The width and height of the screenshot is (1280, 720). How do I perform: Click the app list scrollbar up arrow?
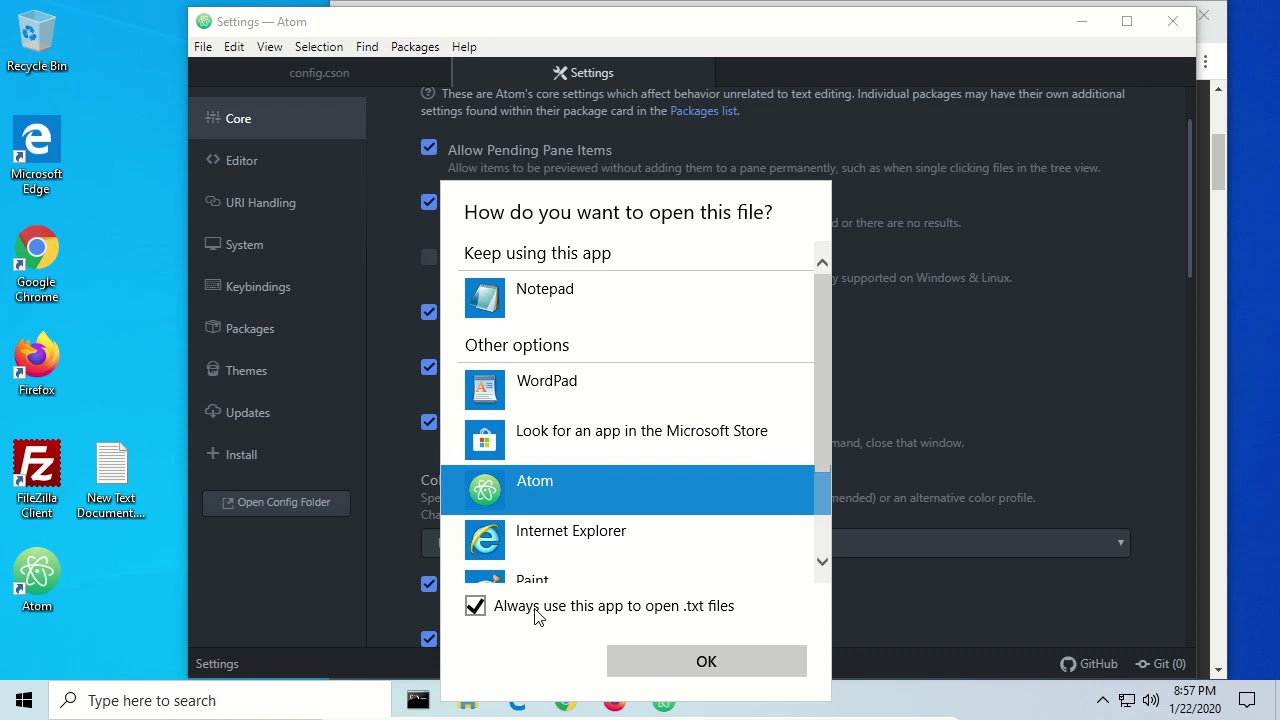822,263
